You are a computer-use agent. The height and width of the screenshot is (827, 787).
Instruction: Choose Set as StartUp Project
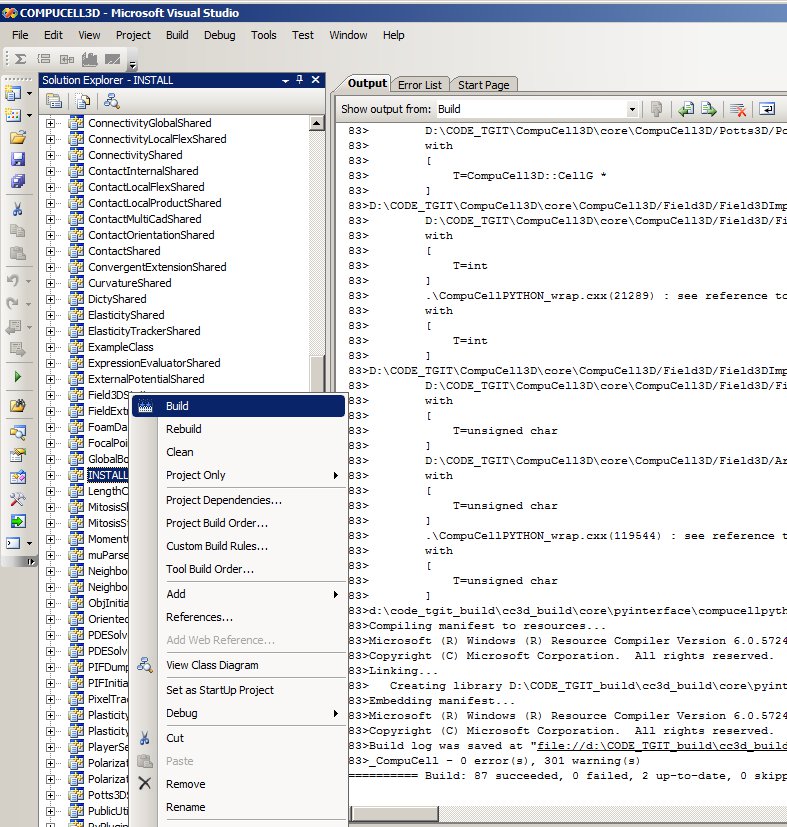pyautogui.click(x=219, y=690)
